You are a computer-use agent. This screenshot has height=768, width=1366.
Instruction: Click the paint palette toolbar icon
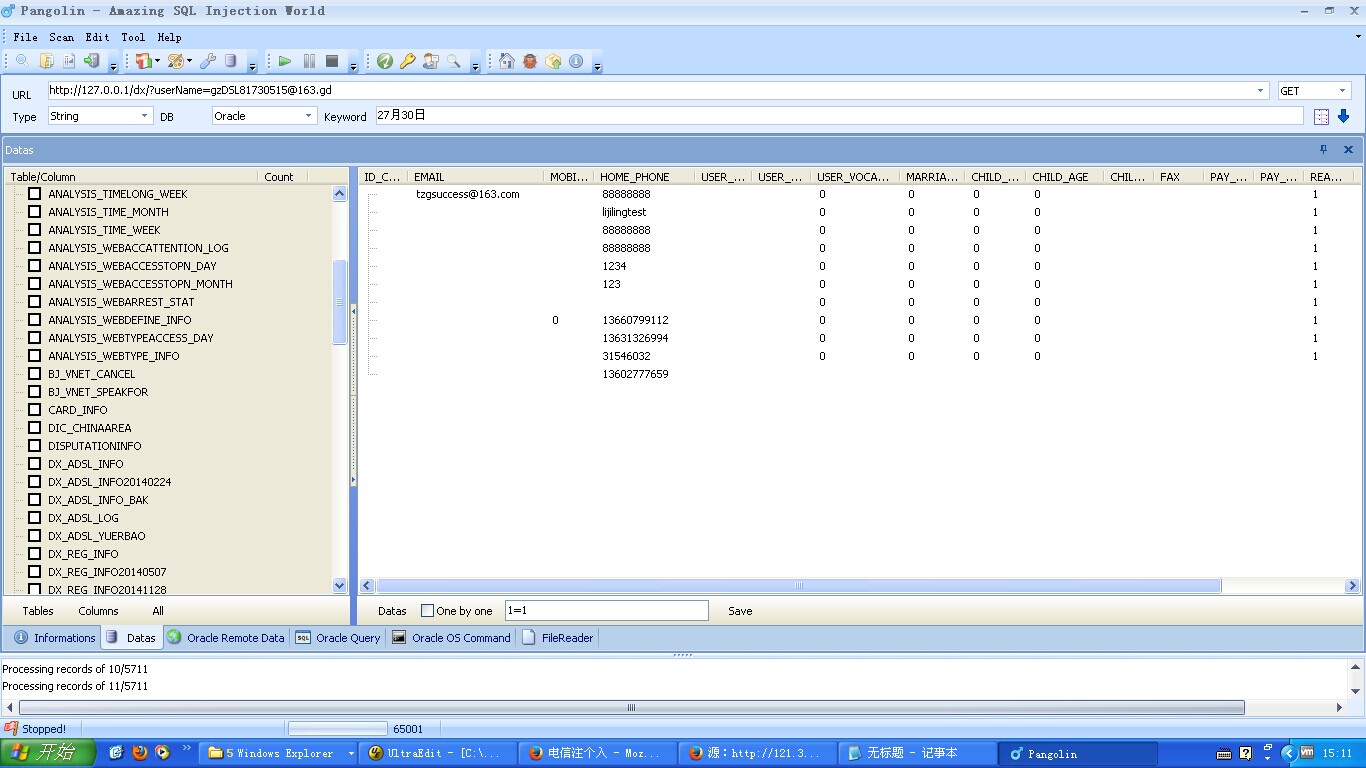pos(175,62)
